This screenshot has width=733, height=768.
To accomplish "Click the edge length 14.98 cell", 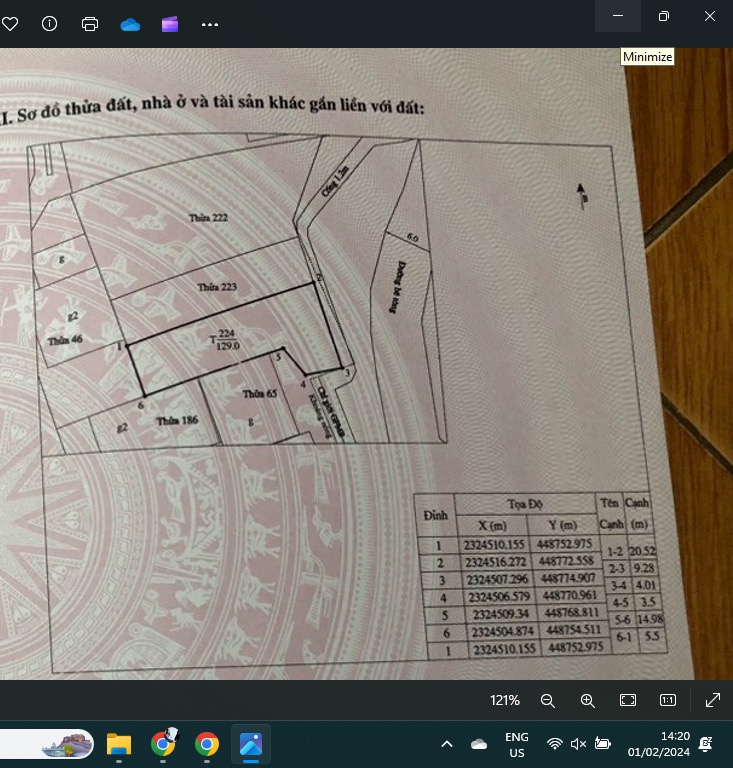I will (x=650, y=619).
